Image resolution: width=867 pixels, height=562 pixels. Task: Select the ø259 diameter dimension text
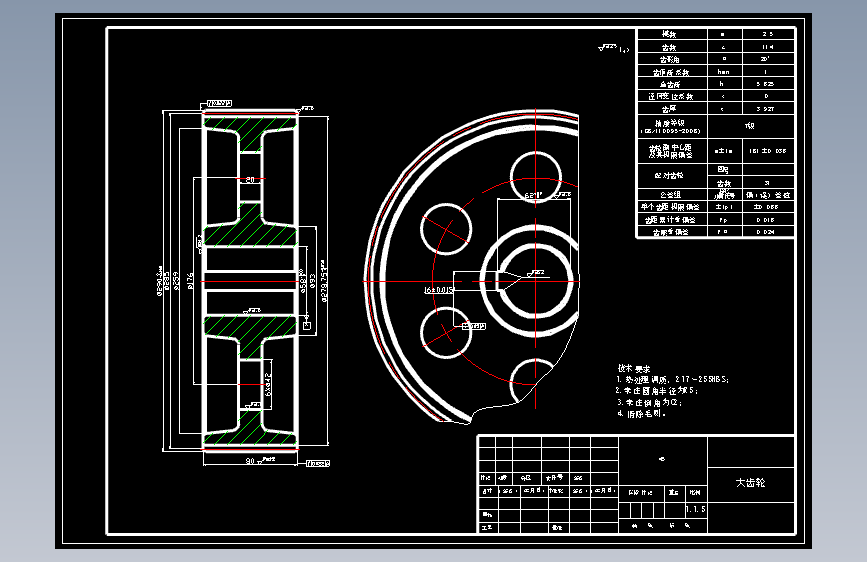click(x=176, y=280)
